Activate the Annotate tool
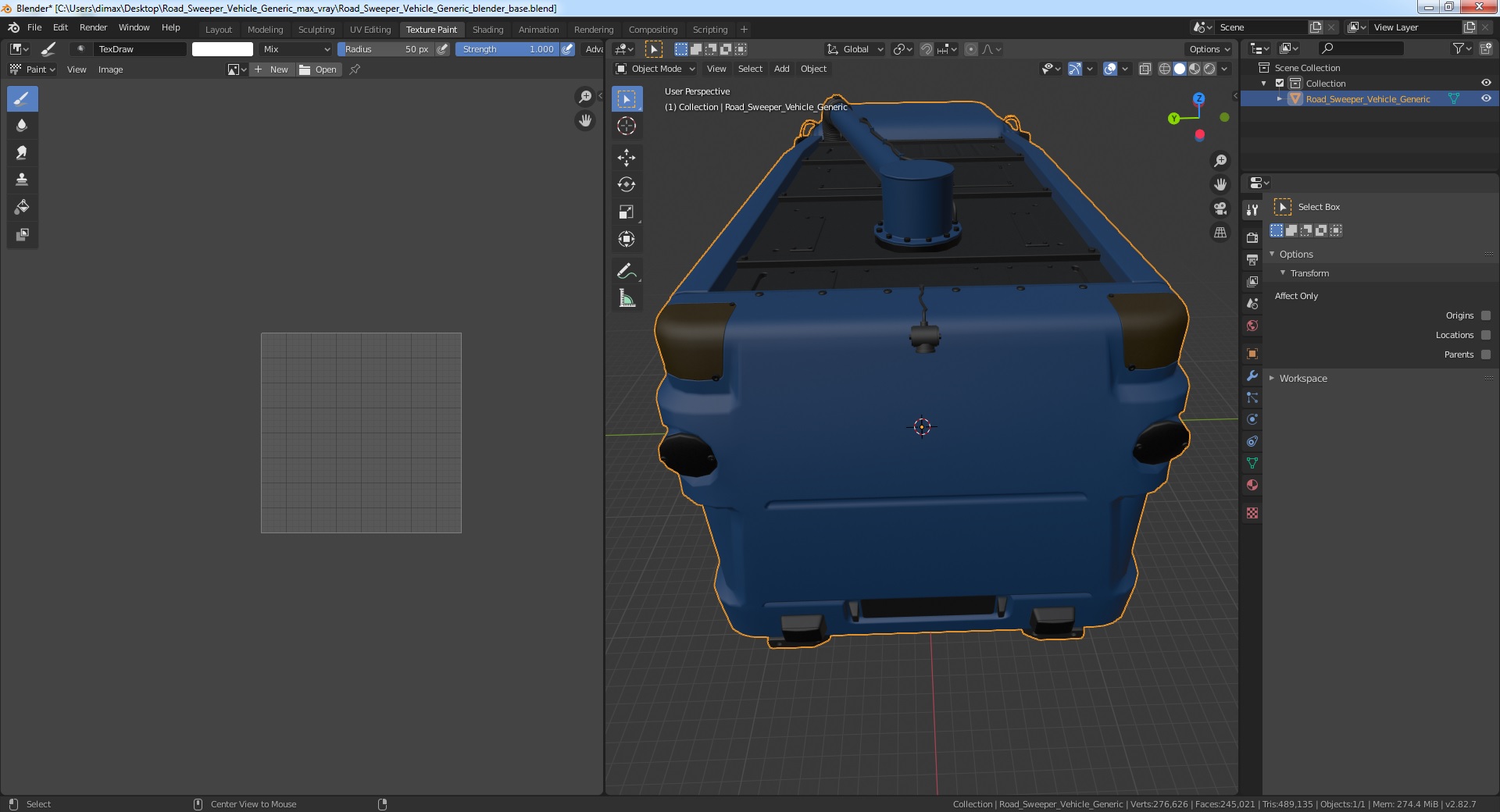The height and width of the screenshot is (812, 1500). [627, 271]
